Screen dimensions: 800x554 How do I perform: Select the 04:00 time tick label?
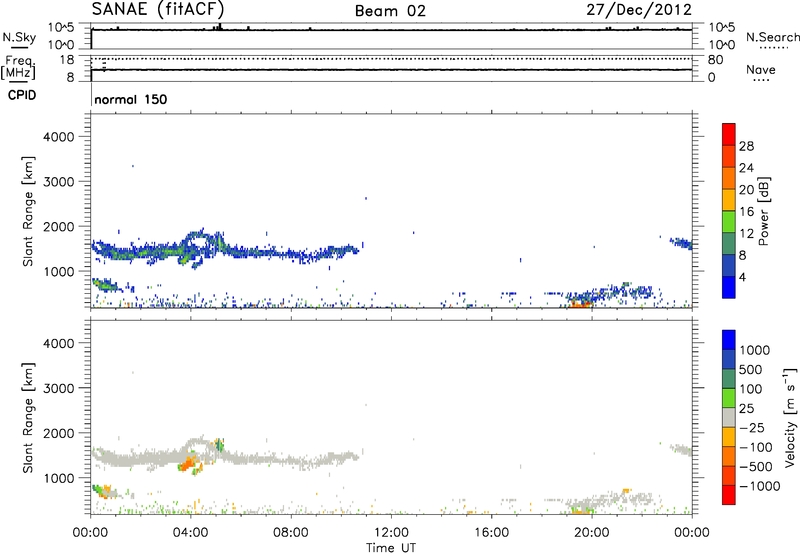[190, 533]
